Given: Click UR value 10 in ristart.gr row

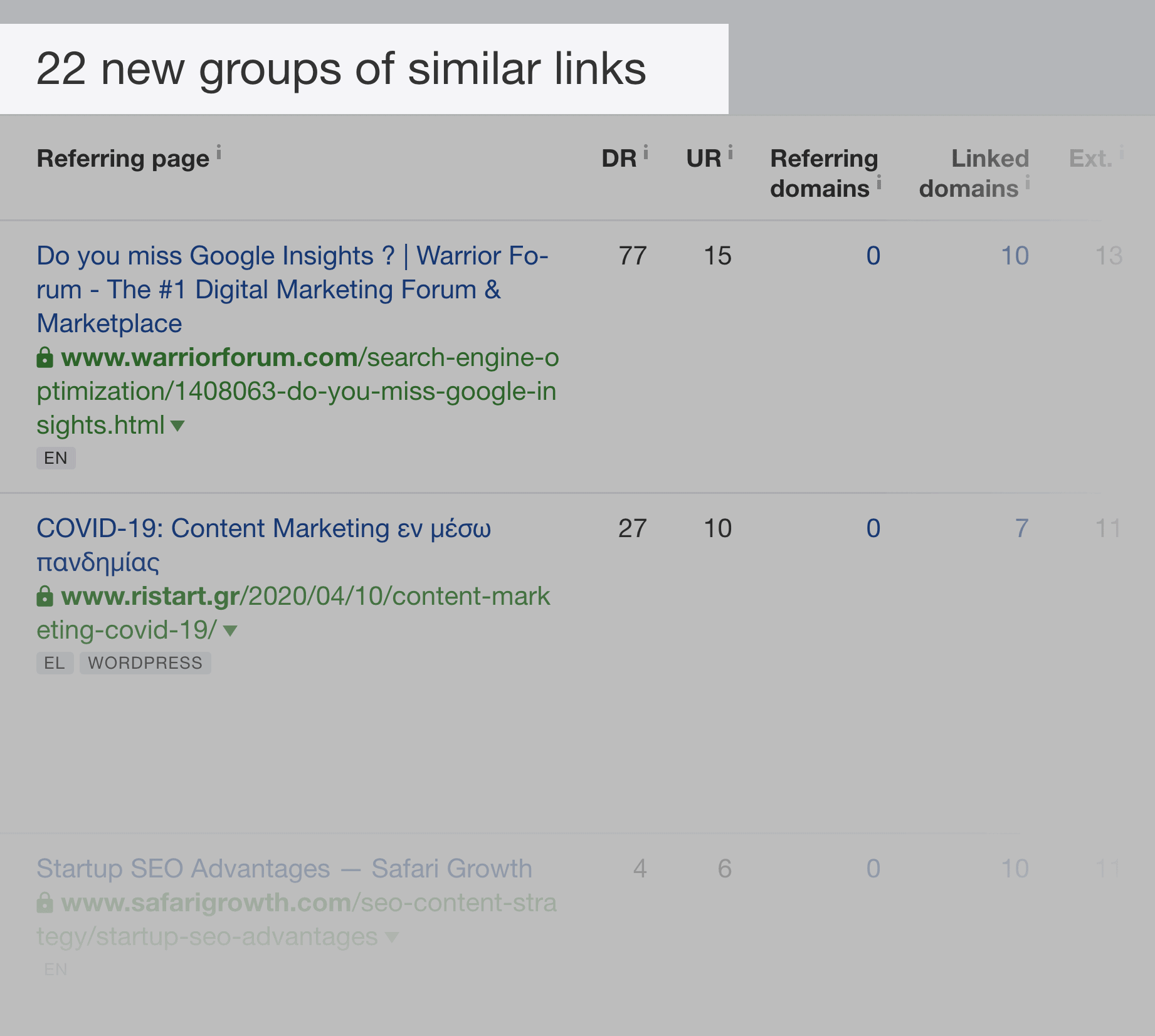Looking at the screenshot, I should (717, 528).
